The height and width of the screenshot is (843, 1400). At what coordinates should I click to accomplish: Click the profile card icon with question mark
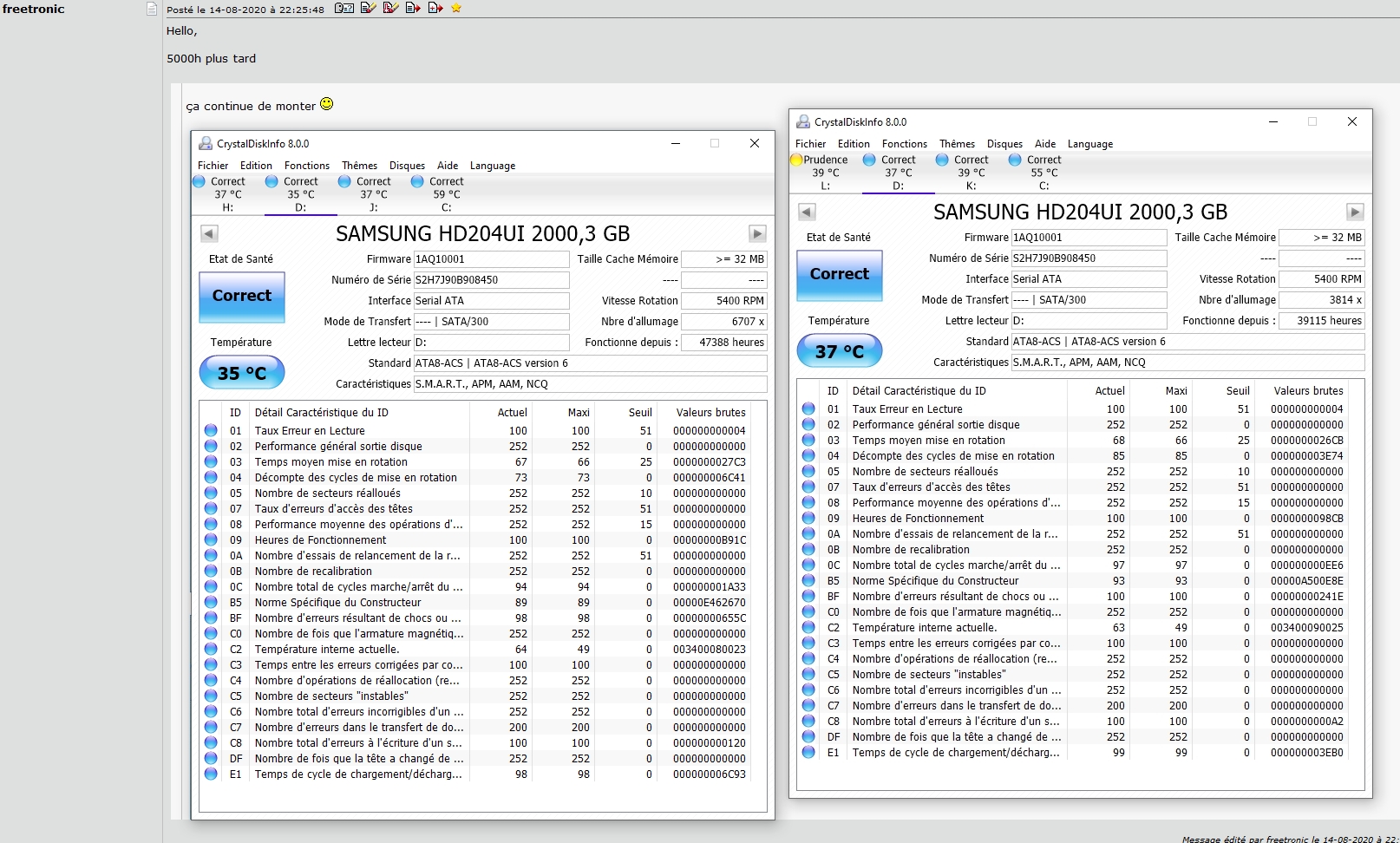[x=344, y=8]
